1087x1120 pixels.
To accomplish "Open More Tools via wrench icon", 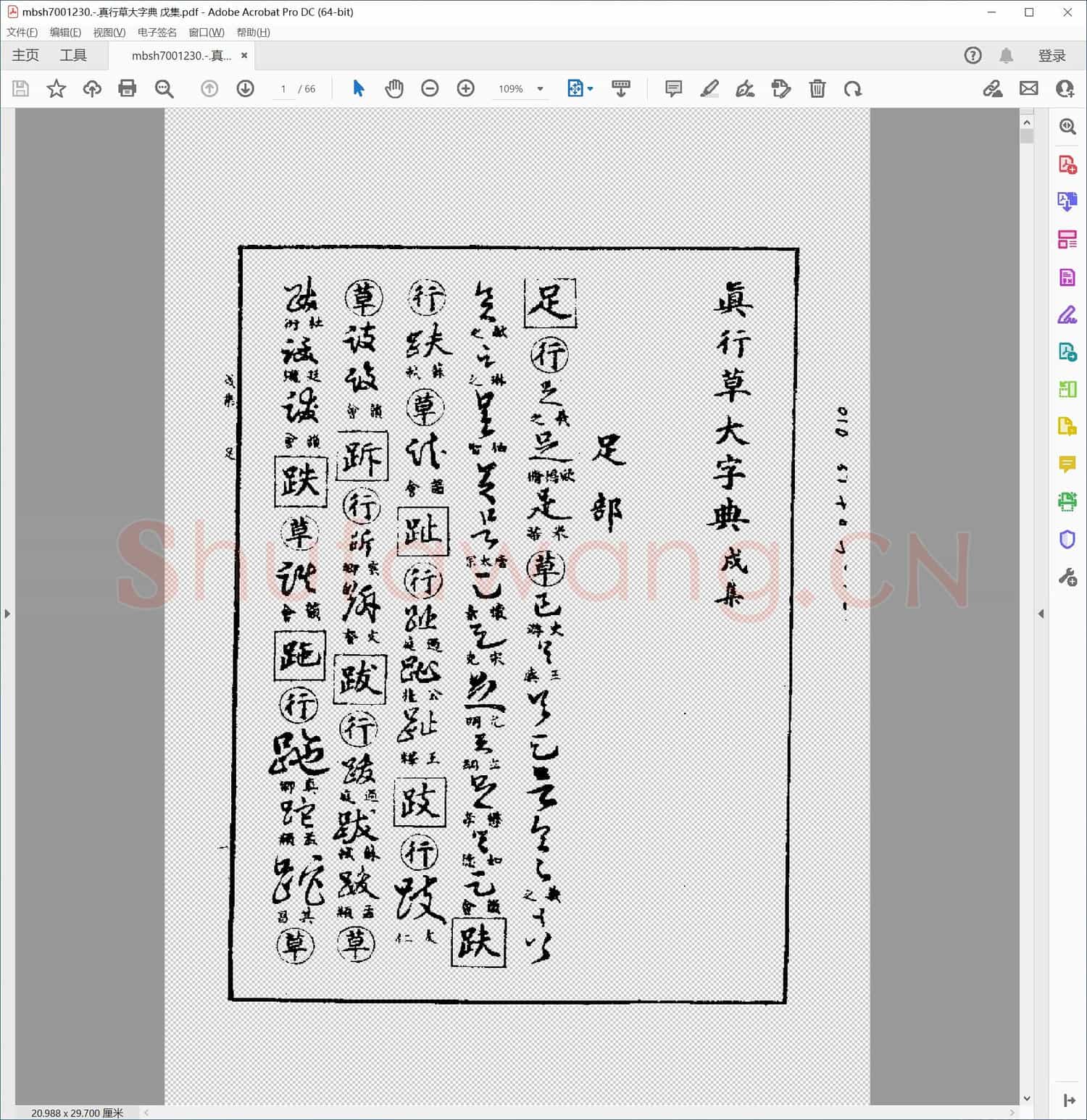I will [1067, 577].
